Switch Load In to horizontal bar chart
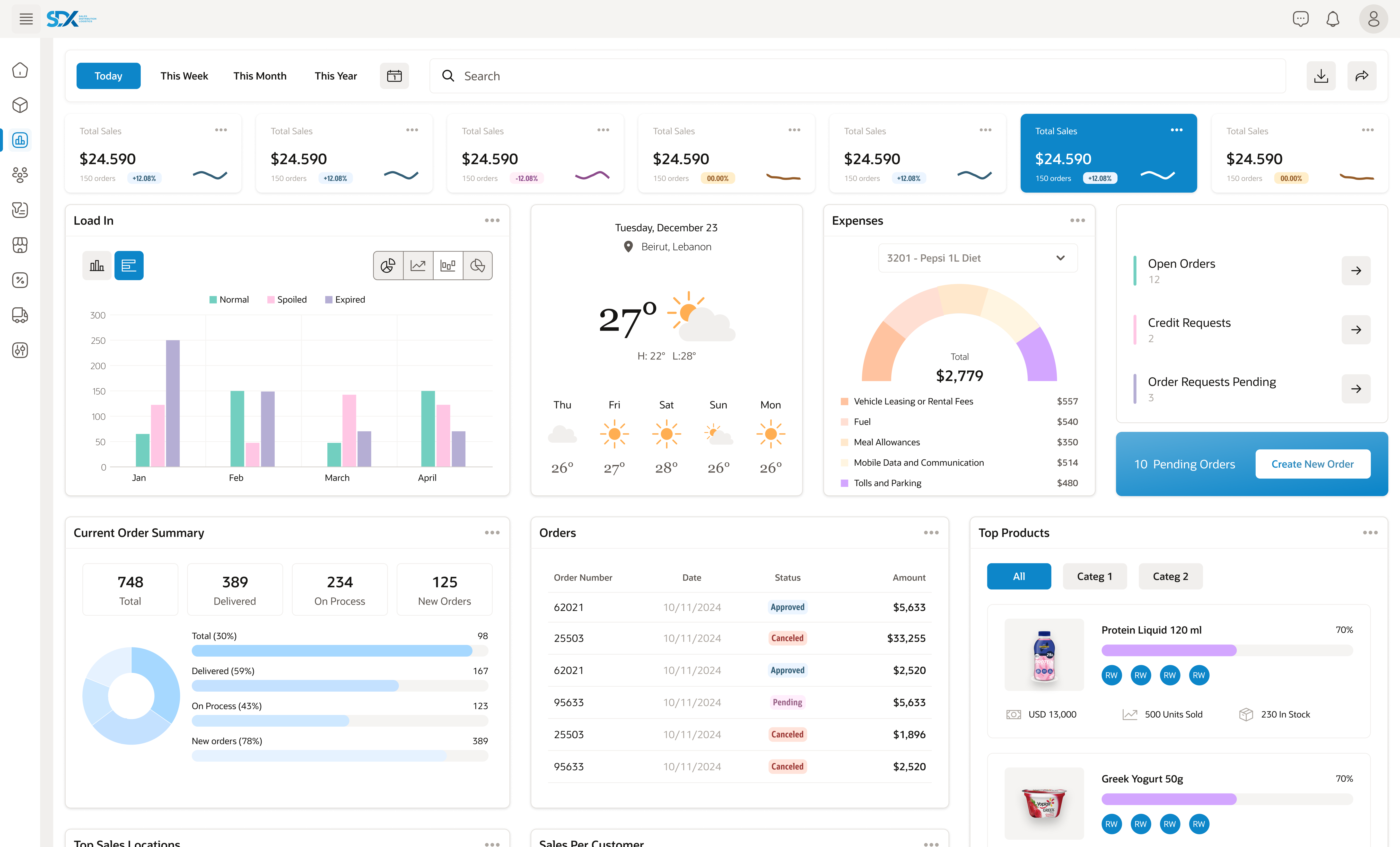 point(129,266)
